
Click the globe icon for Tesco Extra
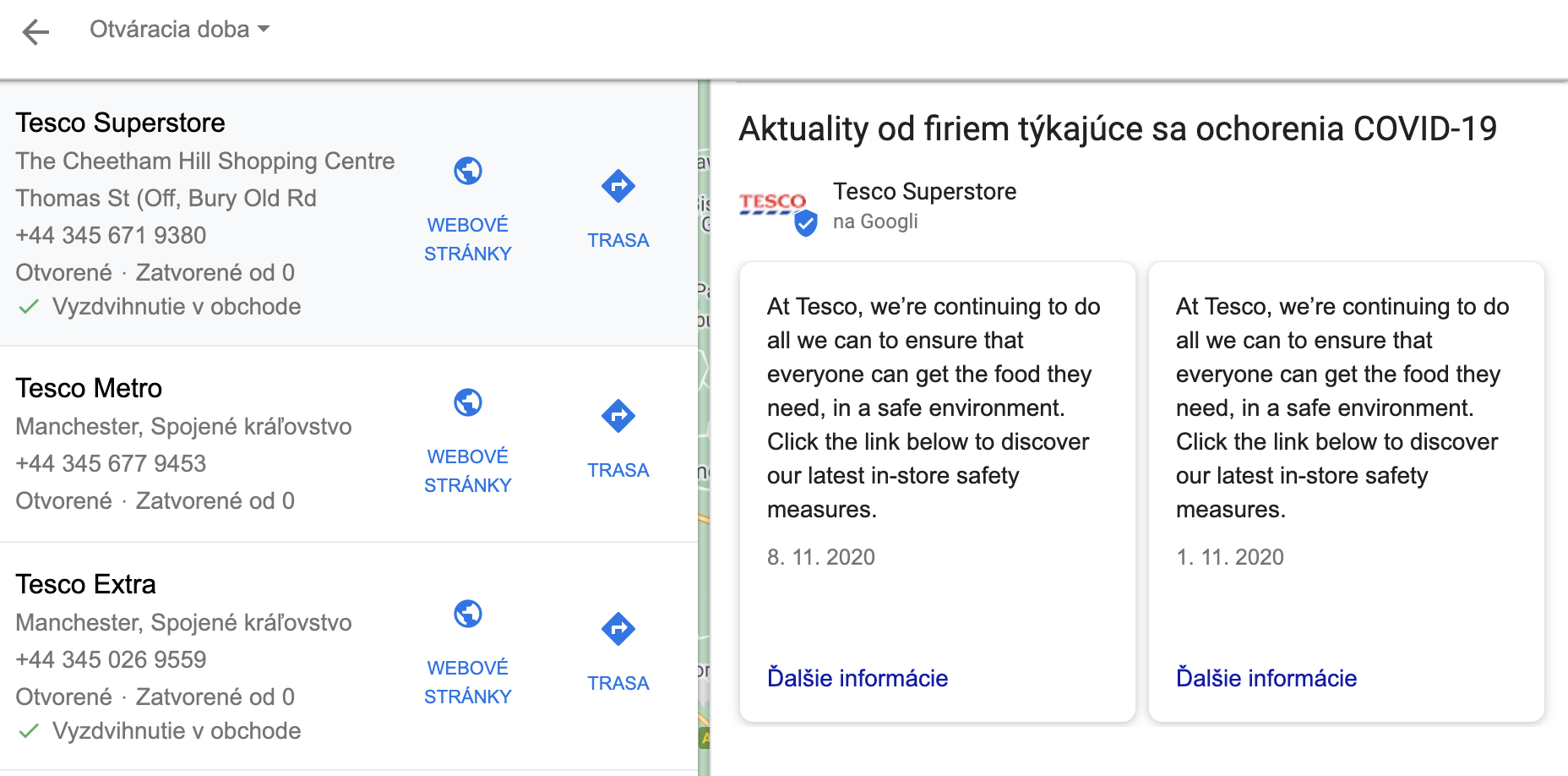pos(468,614)
